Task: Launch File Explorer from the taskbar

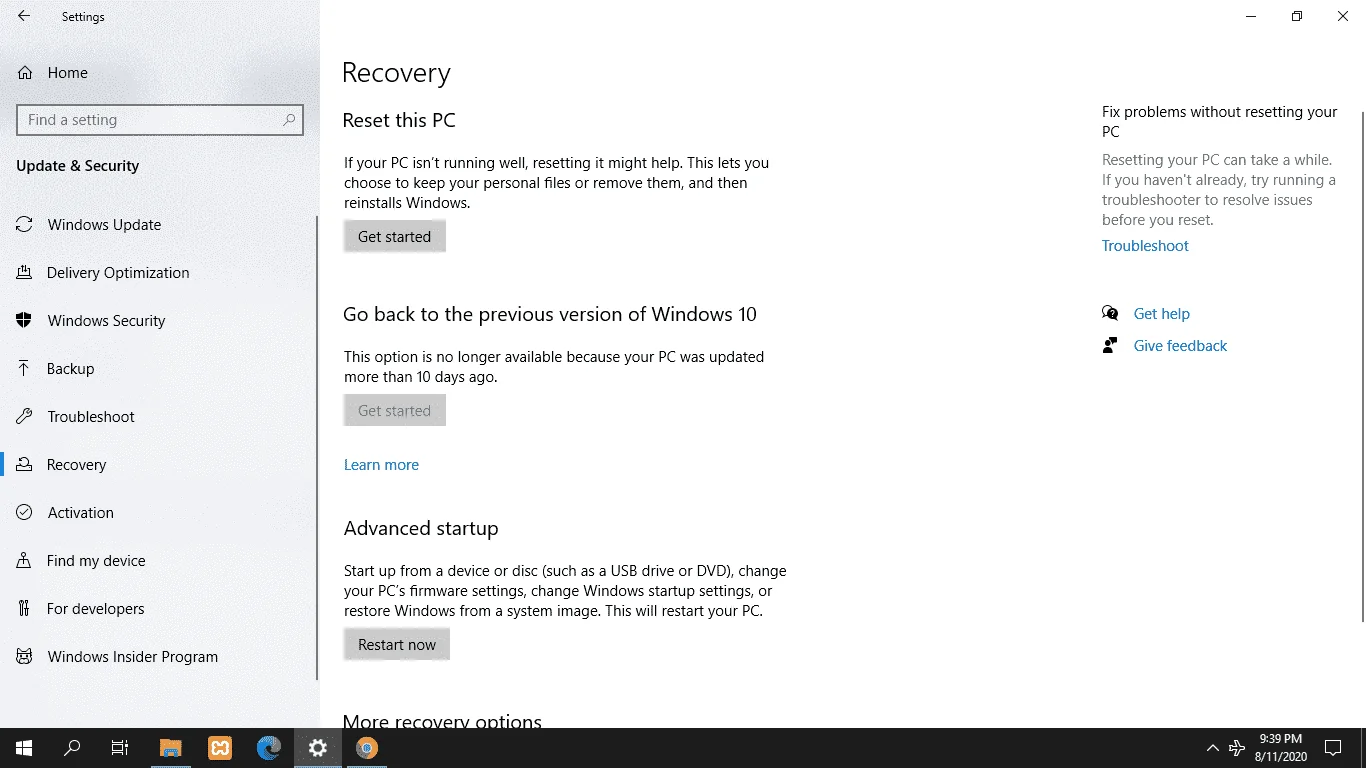Action: coord(171,748)
